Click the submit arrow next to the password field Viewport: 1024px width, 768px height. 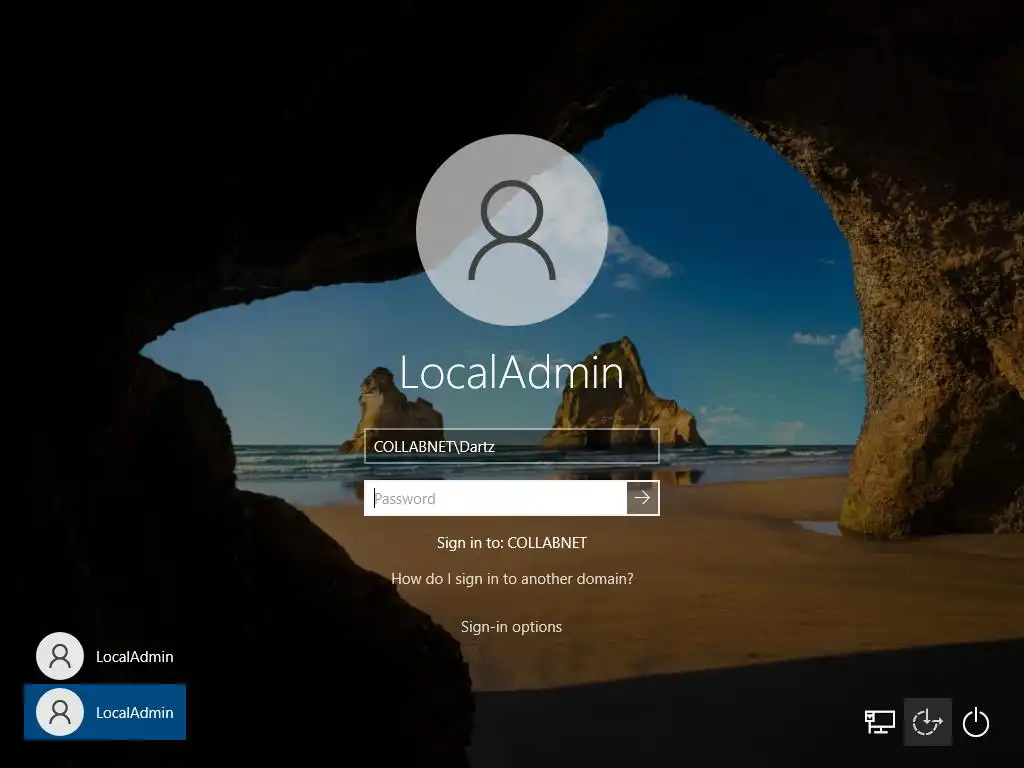[x=643, y=498]
